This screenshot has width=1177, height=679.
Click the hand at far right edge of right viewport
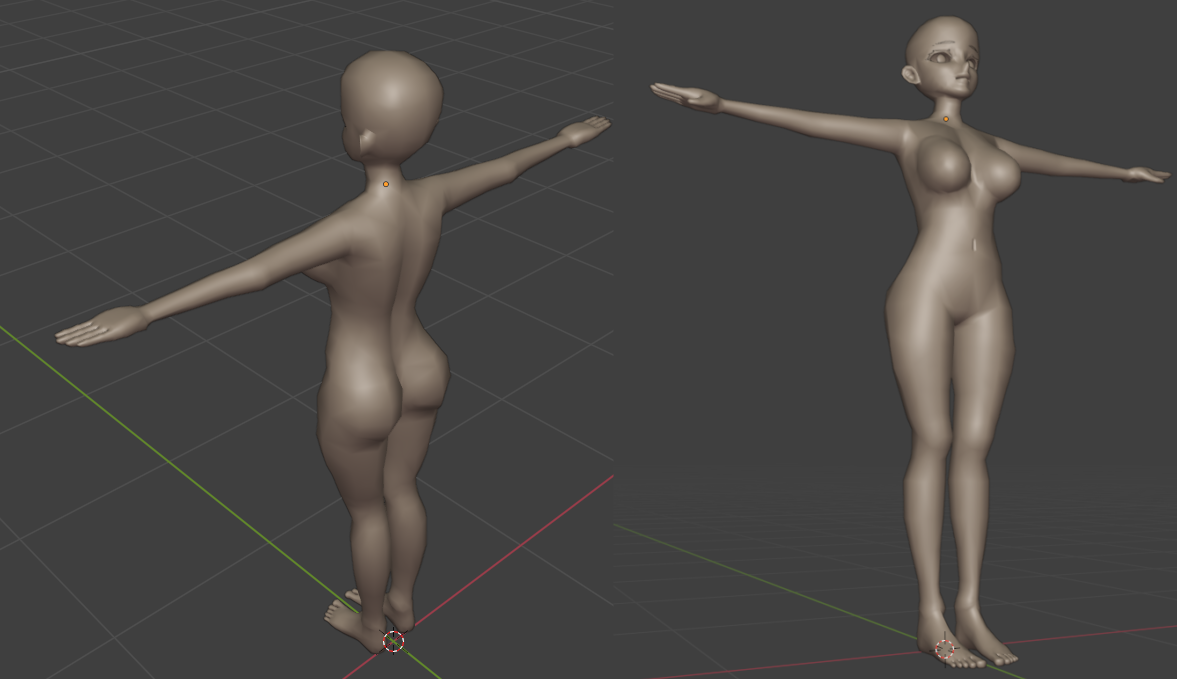(1146, 175)
